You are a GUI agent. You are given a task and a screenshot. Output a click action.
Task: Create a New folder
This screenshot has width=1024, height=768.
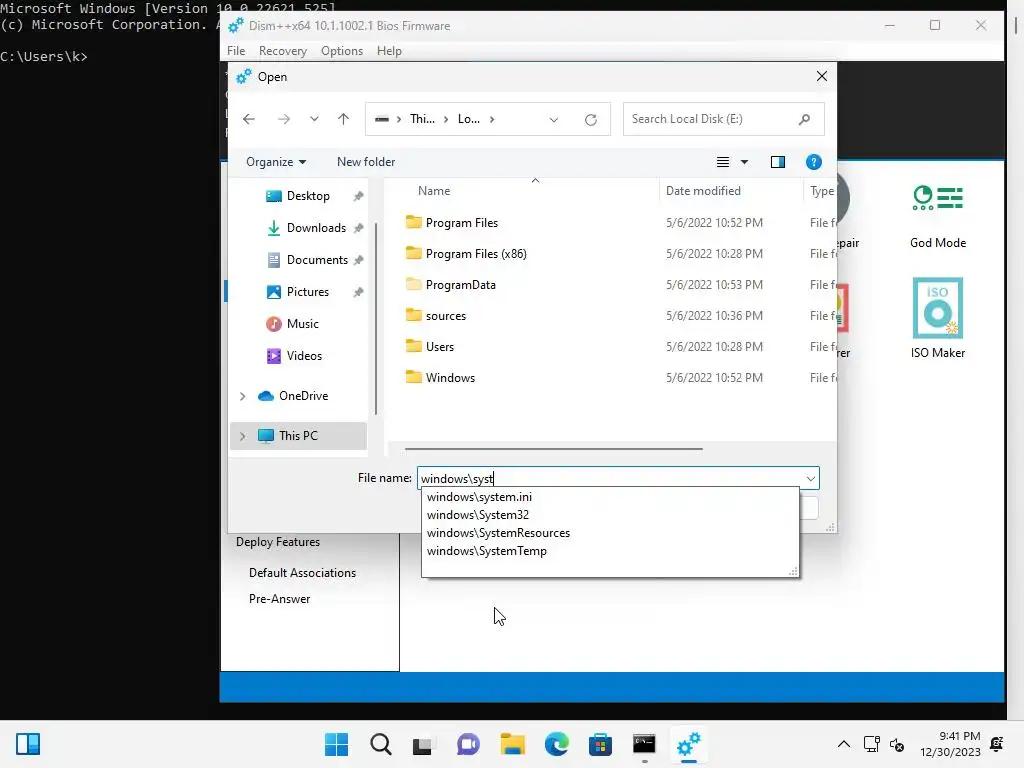366,162
